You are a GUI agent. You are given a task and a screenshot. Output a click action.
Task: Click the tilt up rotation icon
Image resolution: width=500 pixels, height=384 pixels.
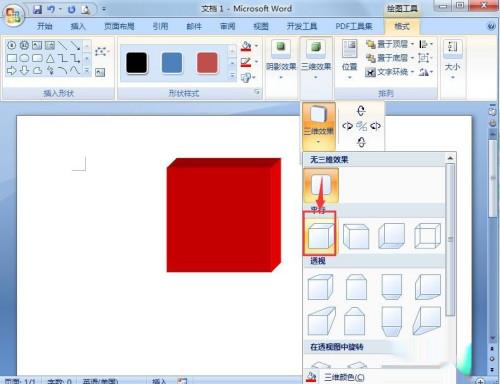(x=361, y=110)
